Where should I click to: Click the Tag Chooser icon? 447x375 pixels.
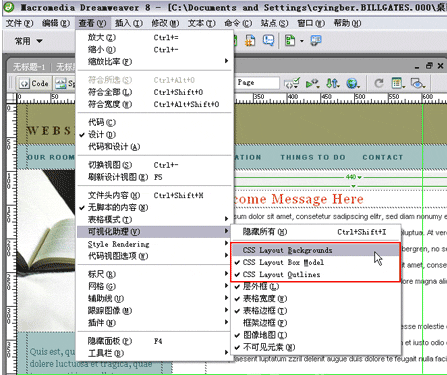coord(315,40)
